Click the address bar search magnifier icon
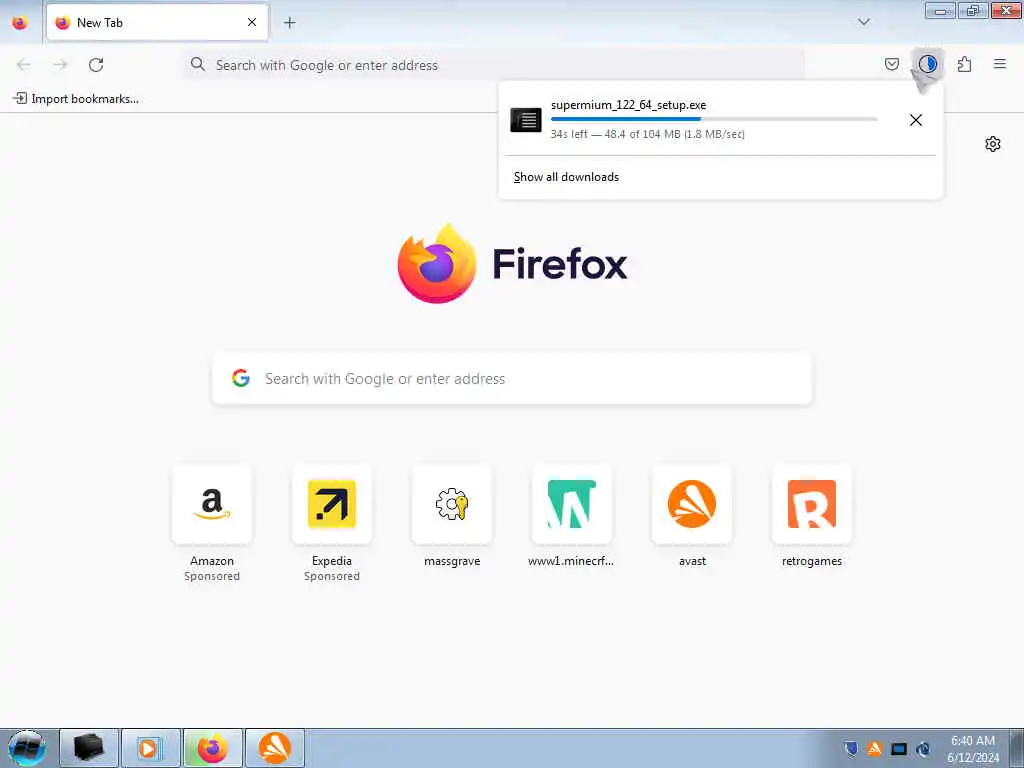 197,64
